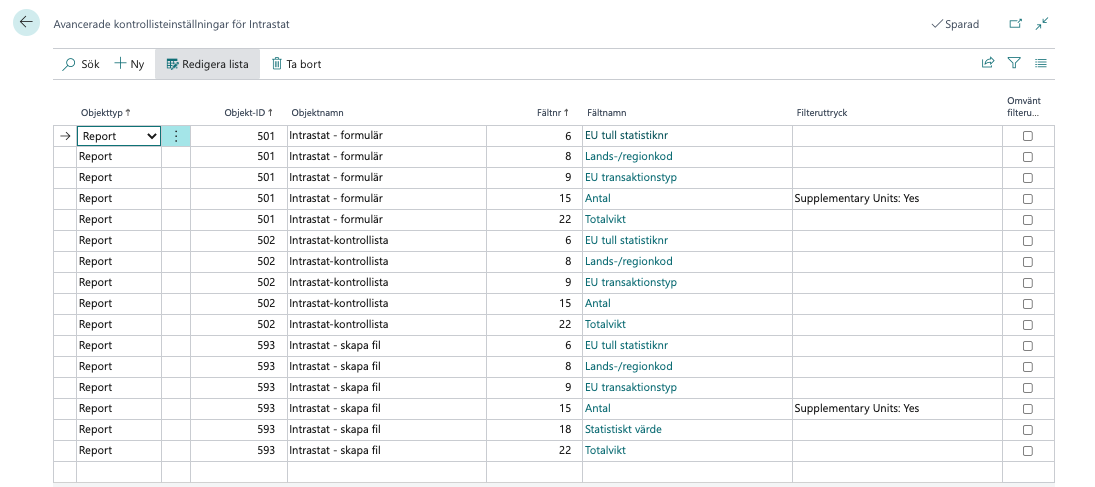Screen dimensions: 1095x487
Task: Toggle checkbox for first EU tull statistiknr row
Action: pos(1027,136)
